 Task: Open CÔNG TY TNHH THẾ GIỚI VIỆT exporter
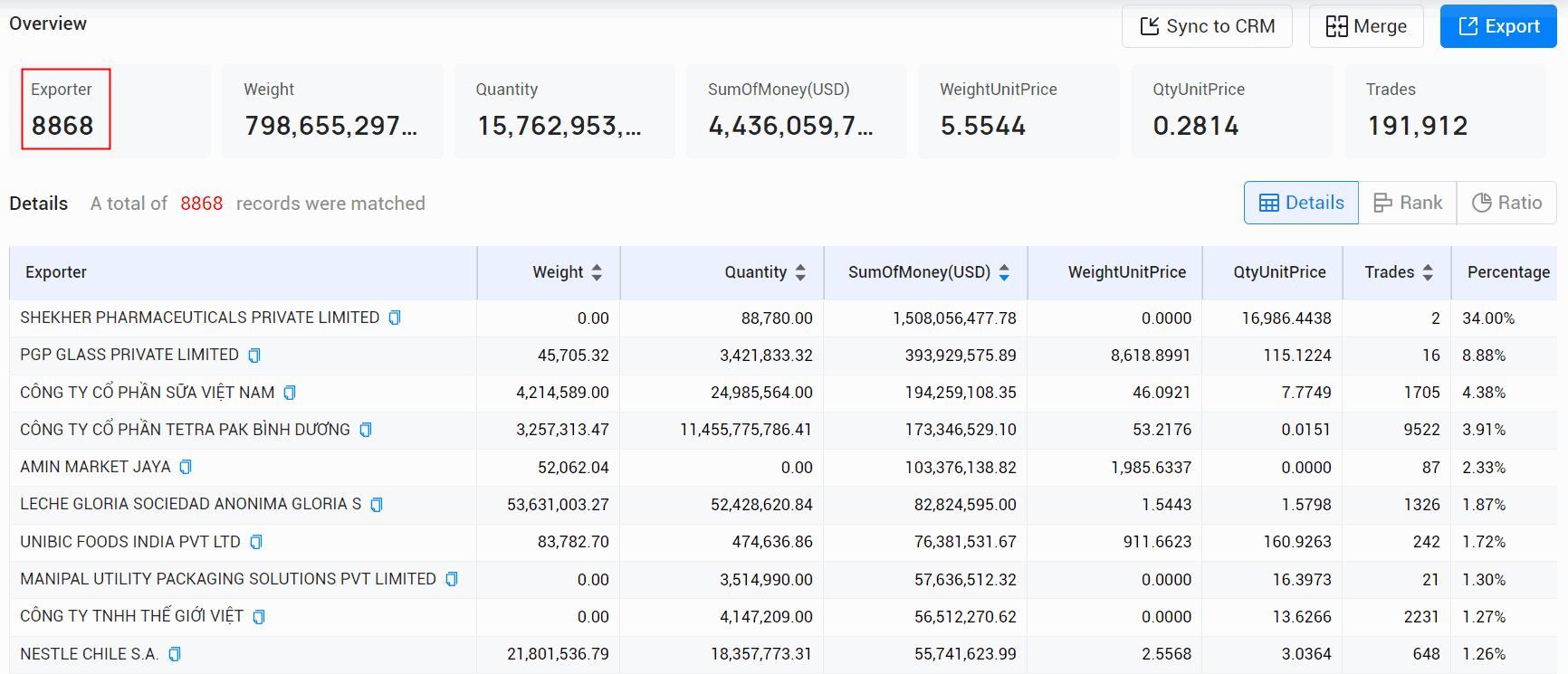(x=132, y=616)
